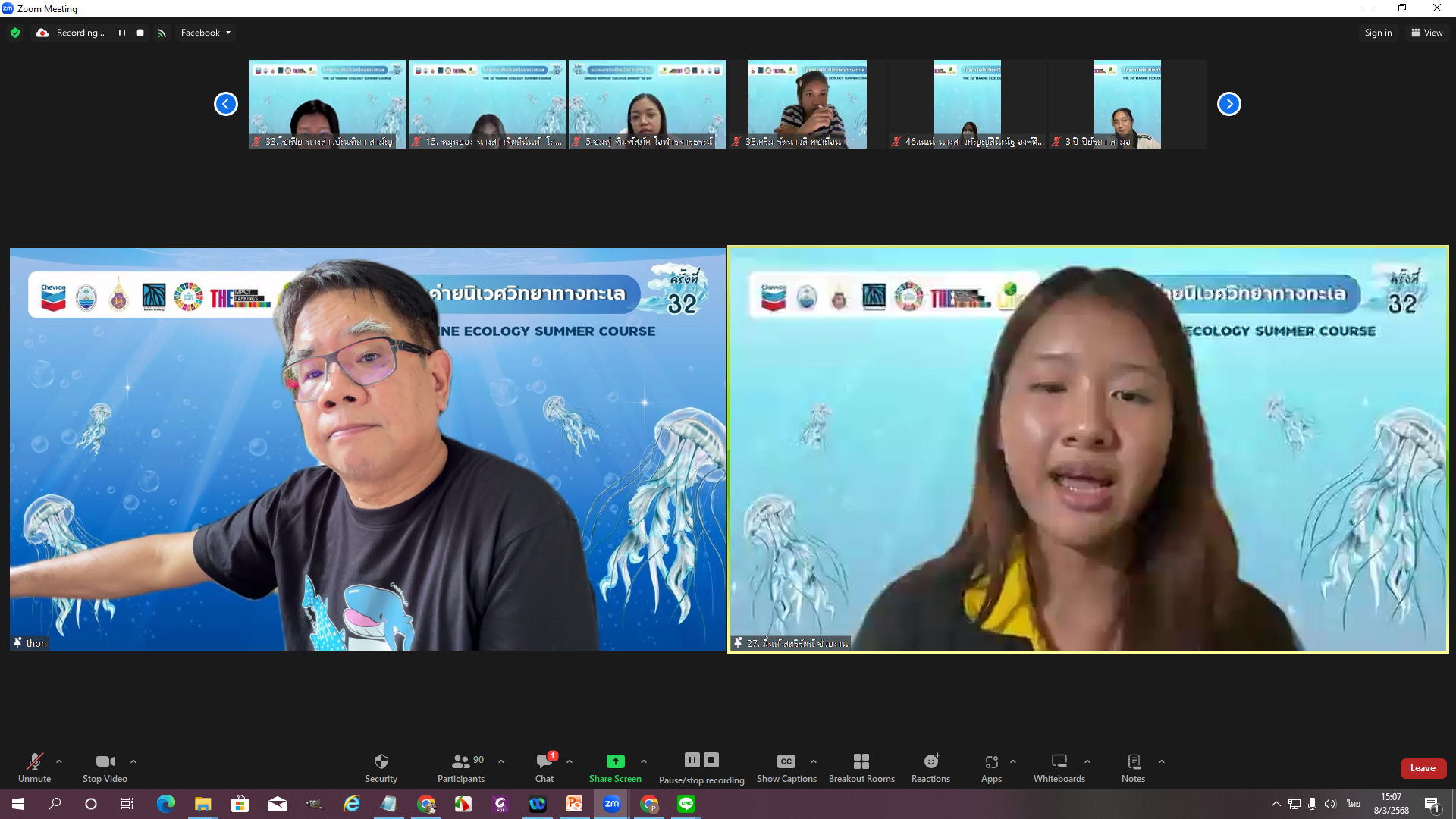Click the red Leave button
Screen dimensions: 1456x819
coord(1423,768)
